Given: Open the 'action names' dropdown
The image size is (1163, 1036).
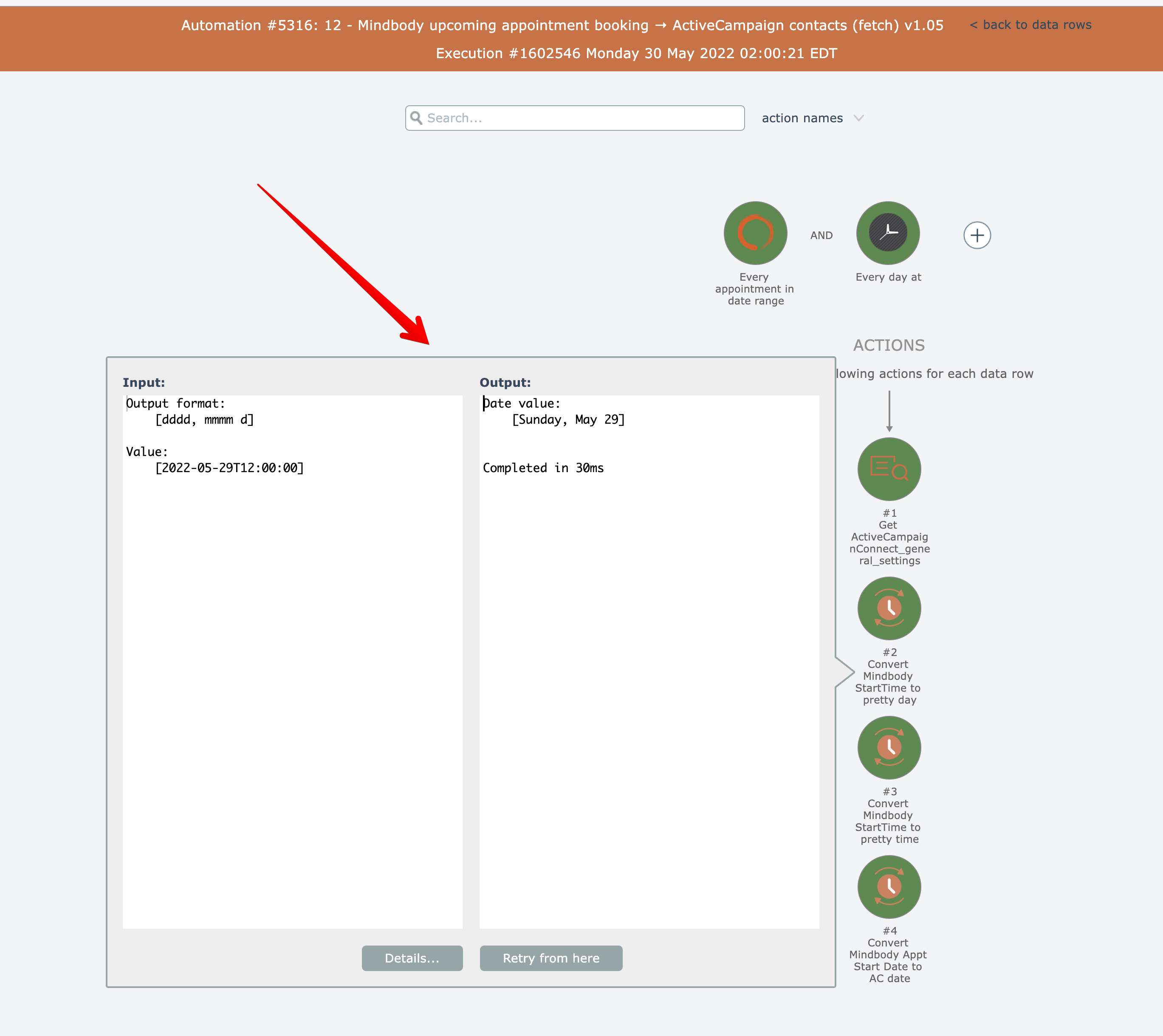Looking at the screenshot, I should pyautogui.click(x=802, y=118).
